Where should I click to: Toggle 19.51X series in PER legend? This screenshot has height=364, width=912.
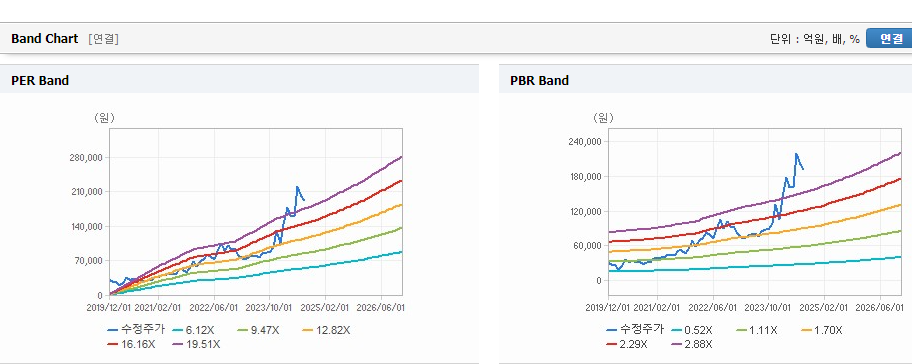click(x=196, y=344)
